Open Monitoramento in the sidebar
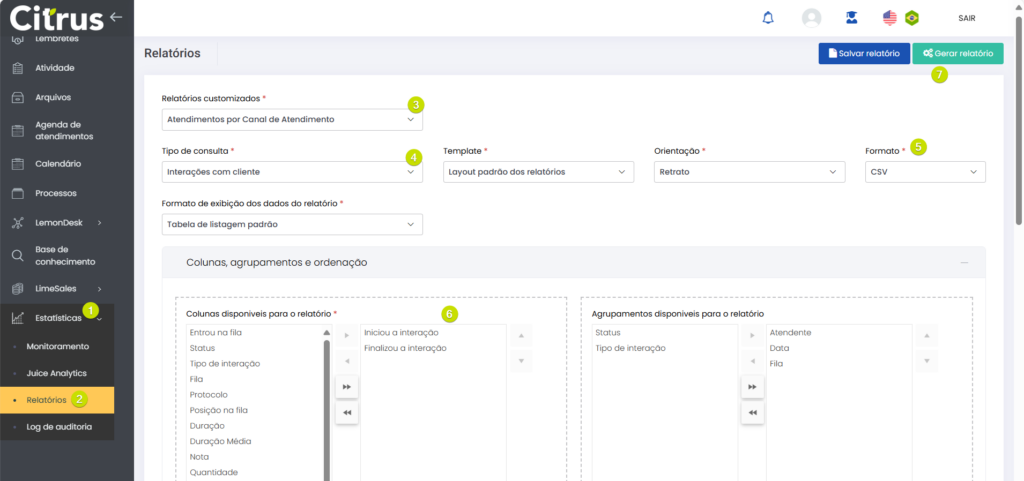1024x481 pixels. click(x=57, y=346)
